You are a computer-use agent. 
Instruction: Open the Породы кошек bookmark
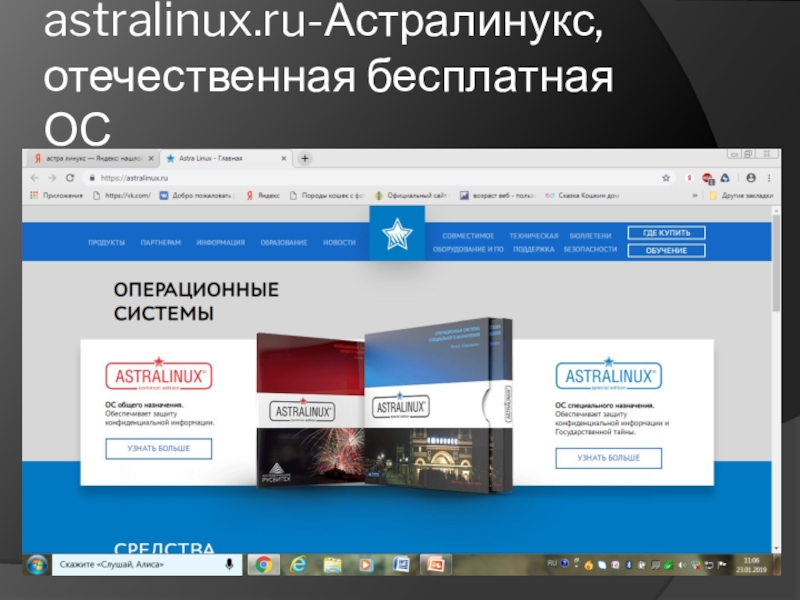[327, 195]
